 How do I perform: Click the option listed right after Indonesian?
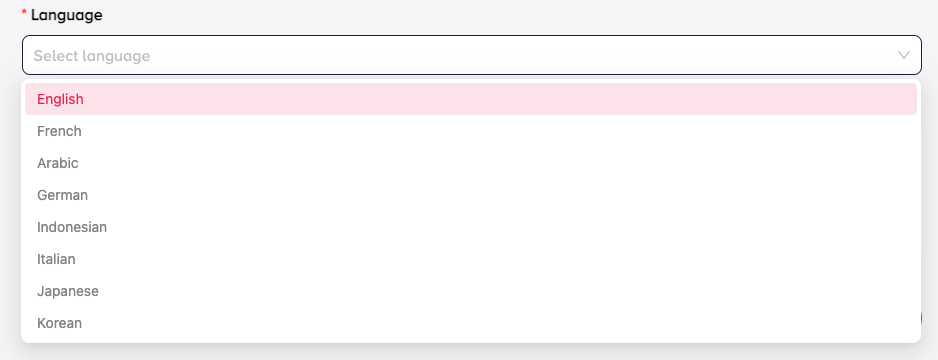tap(471, 260)
